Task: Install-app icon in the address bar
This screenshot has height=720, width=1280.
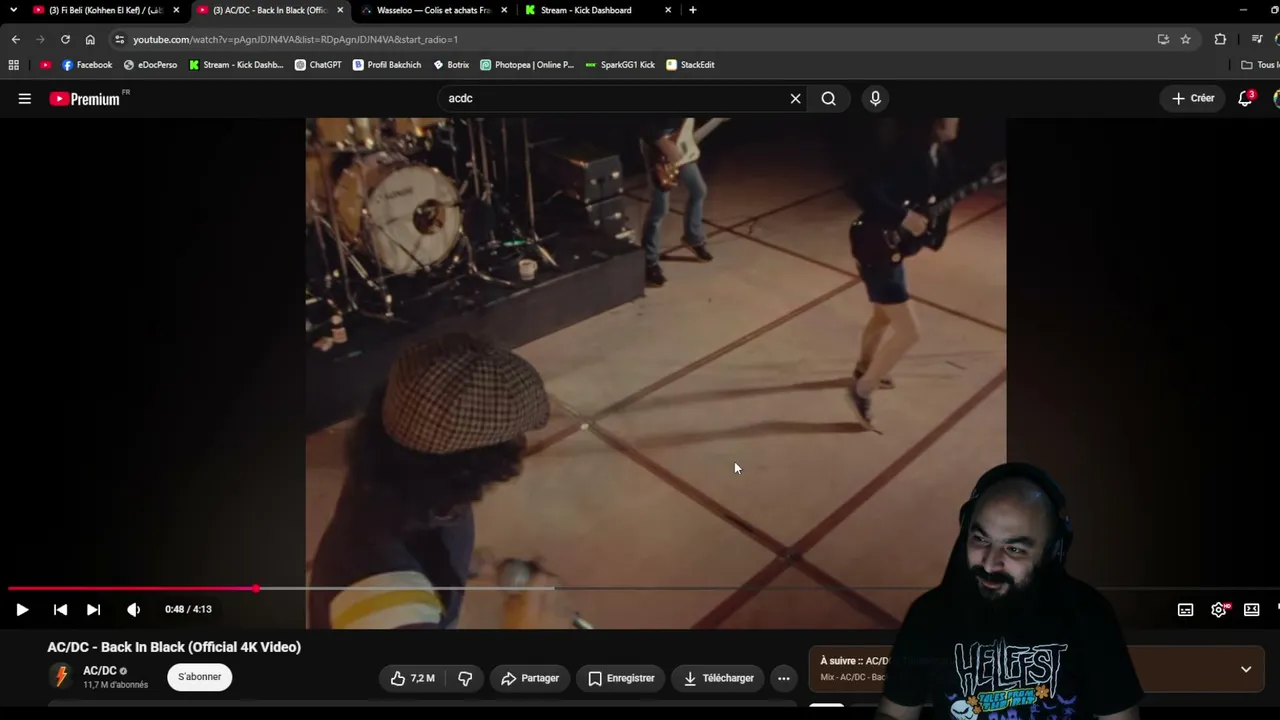Action: pos(1163,39)
